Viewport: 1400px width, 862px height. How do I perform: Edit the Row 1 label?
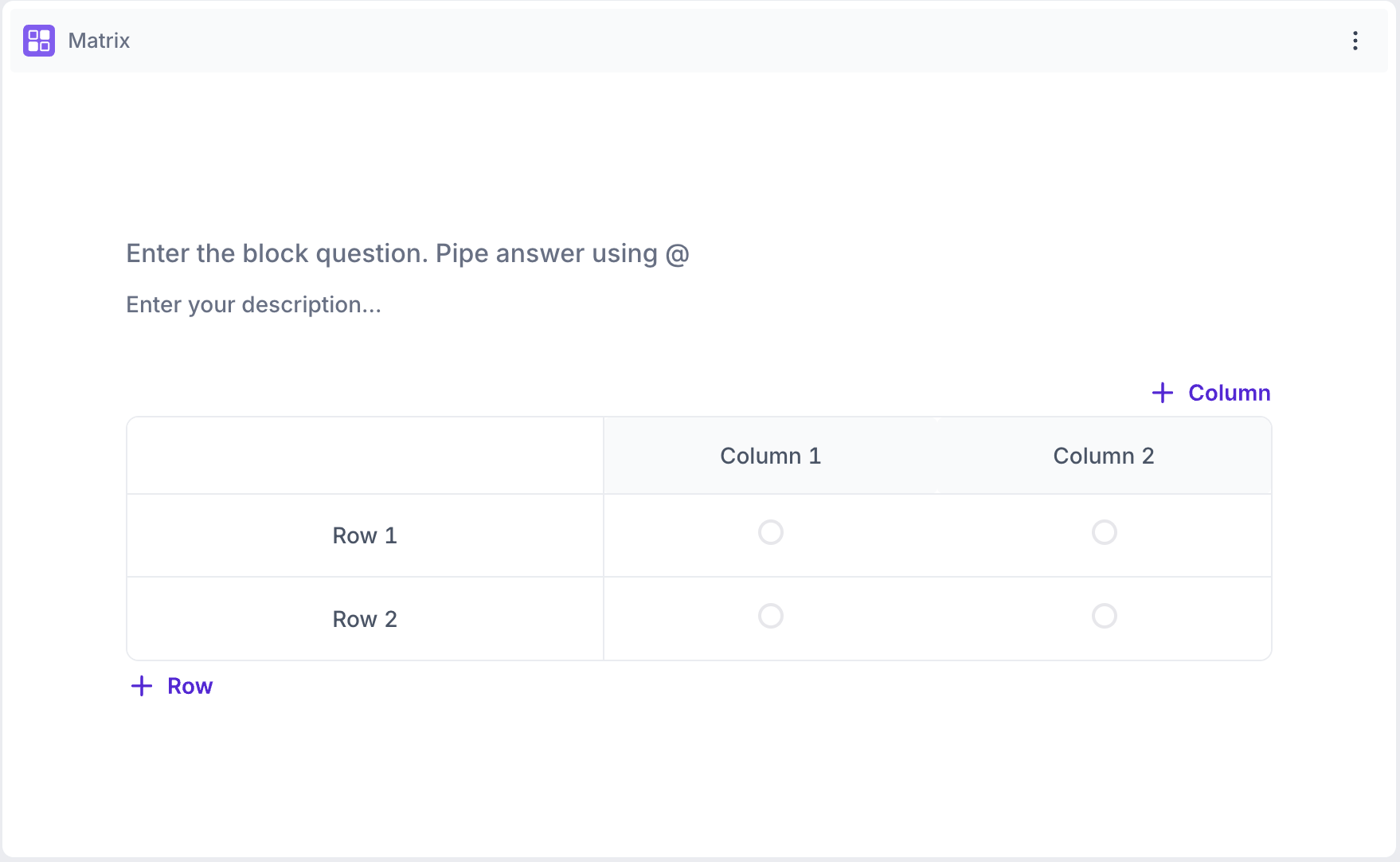365,535
